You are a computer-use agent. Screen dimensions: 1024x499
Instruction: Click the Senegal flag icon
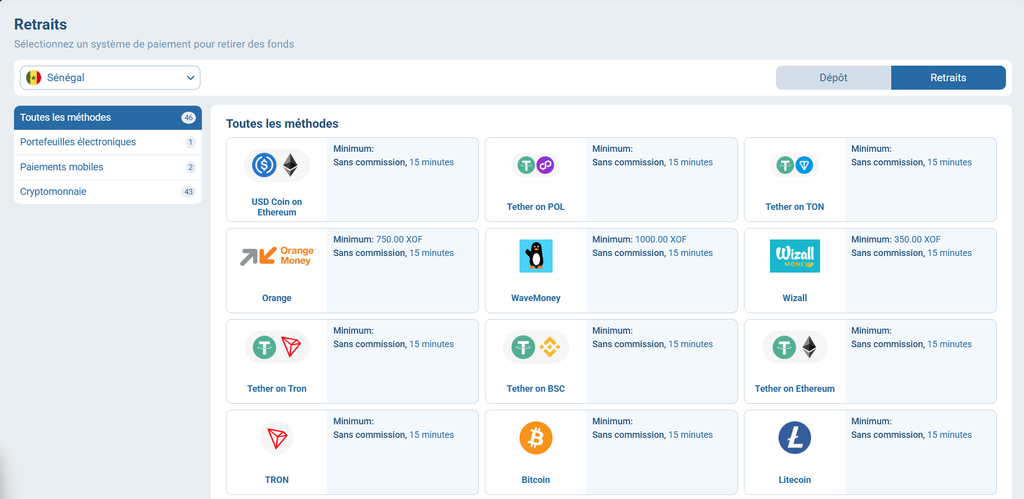pyautogui.click(x=33, y=78)
